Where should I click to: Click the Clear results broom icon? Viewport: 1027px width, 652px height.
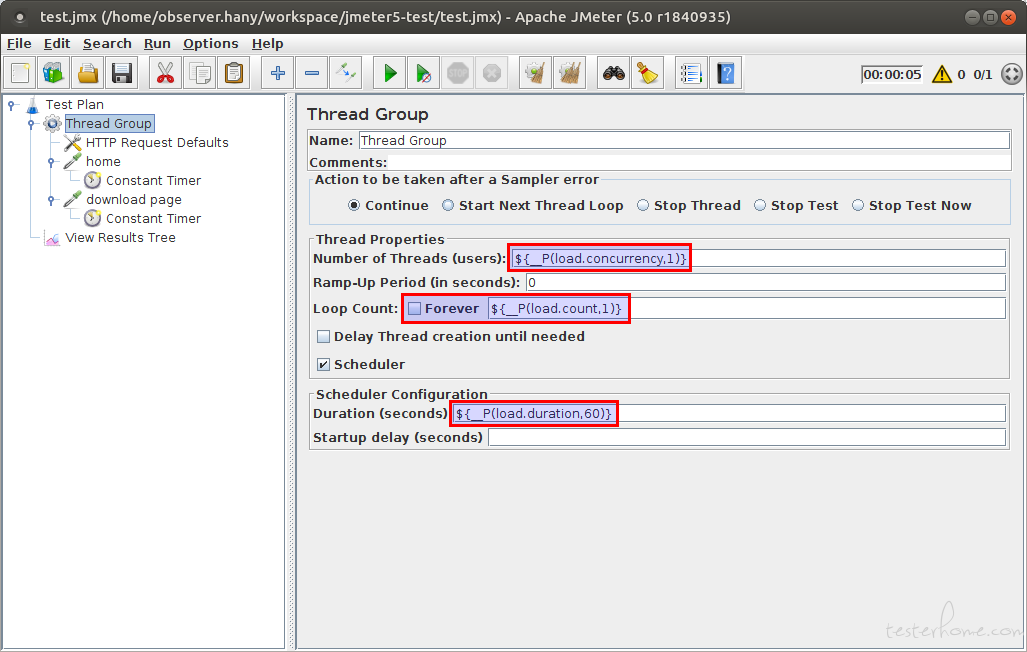click(536, 73)
